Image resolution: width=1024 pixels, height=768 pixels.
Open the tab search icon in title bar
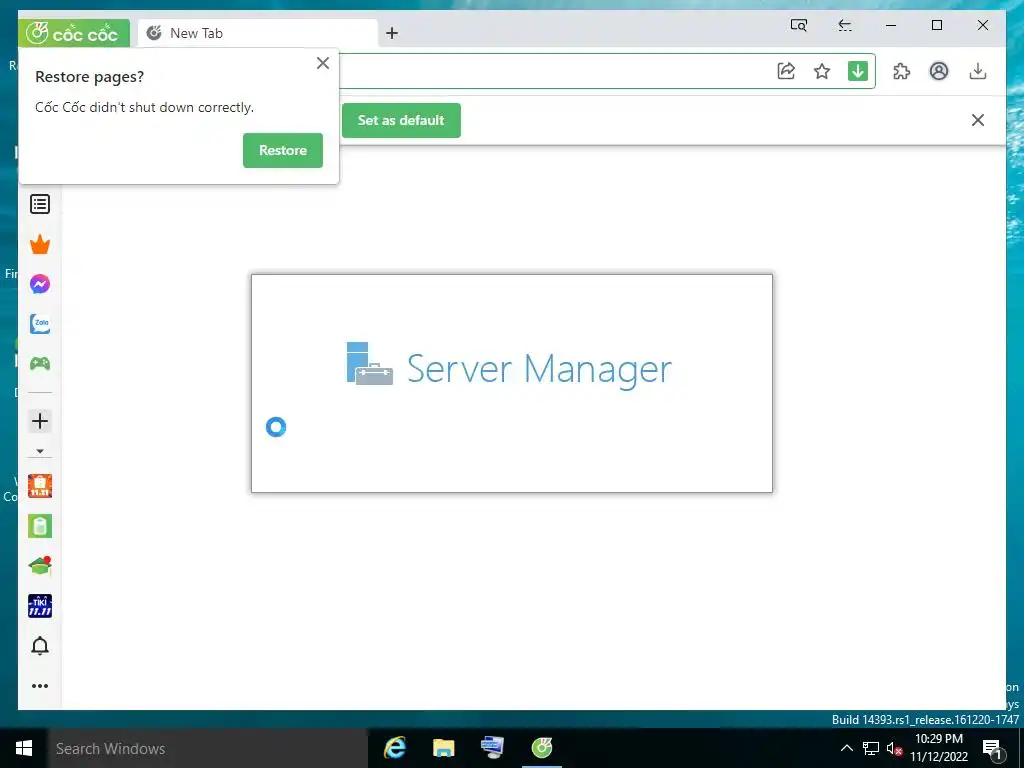[799, 25]
